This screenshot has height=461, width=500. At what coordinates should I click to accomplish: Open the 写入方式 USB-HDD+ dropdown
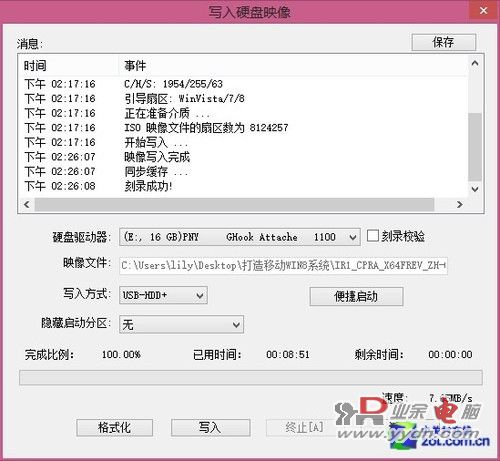(x=163, y=295)
